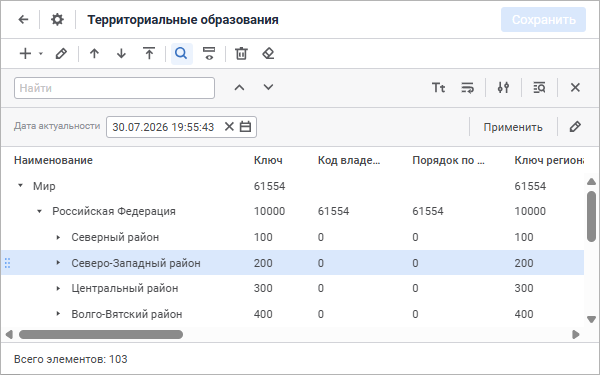Click the Всего элементов: 103 status text

point(71,359)
